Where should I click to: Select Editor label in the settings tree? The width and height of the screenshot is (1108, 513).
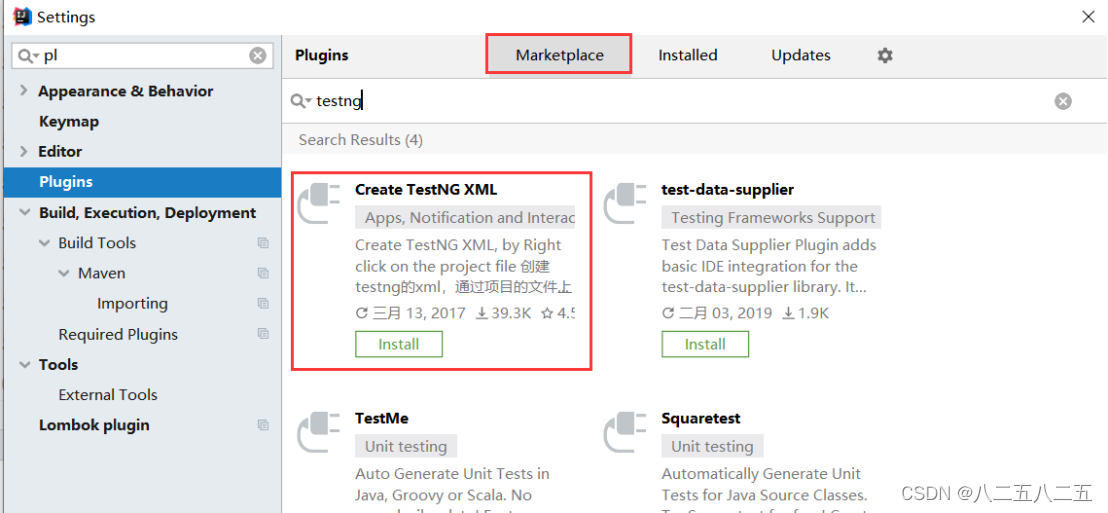pos(60,151)
